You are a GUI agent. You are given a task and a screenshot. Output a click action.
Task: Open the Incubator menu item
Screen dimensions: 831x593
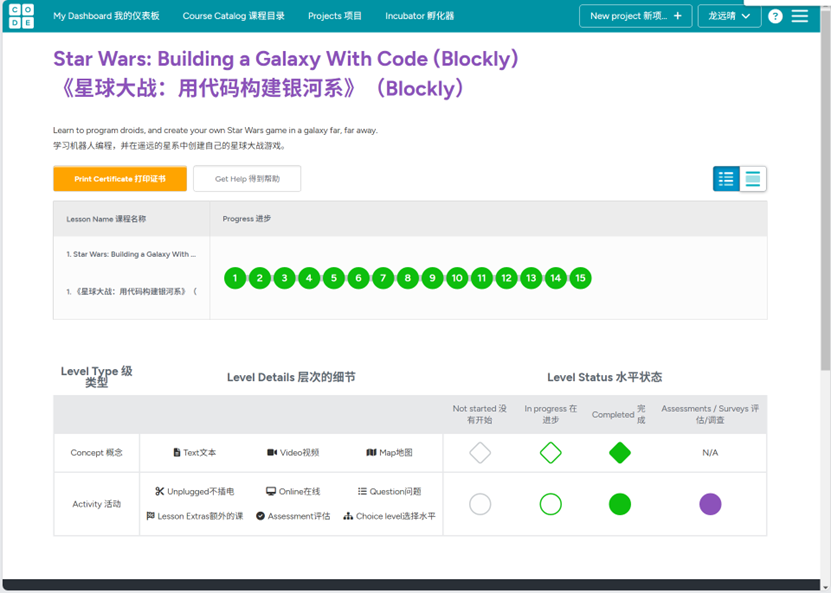pyautogui.click(x=420, y=16)
